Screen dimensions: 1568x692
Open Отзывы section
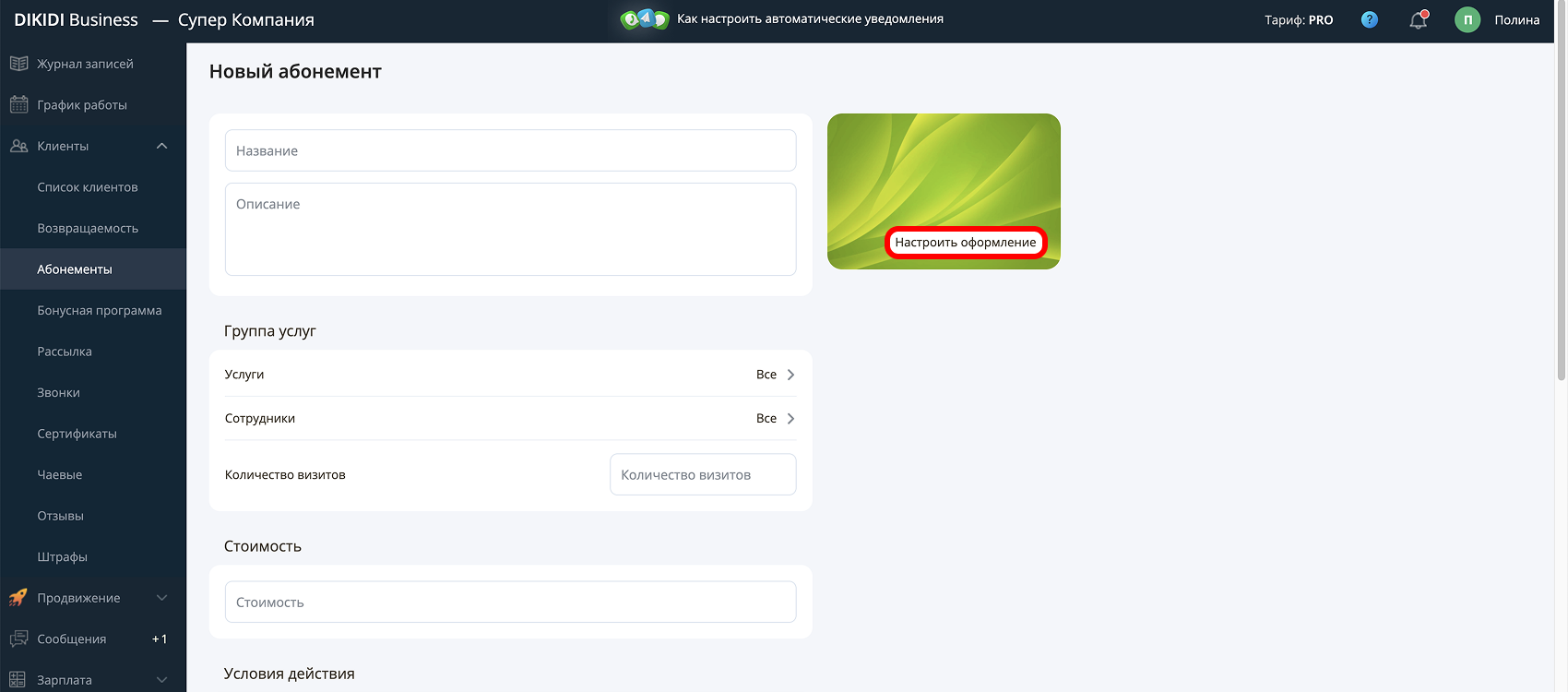tap(61, 516)
